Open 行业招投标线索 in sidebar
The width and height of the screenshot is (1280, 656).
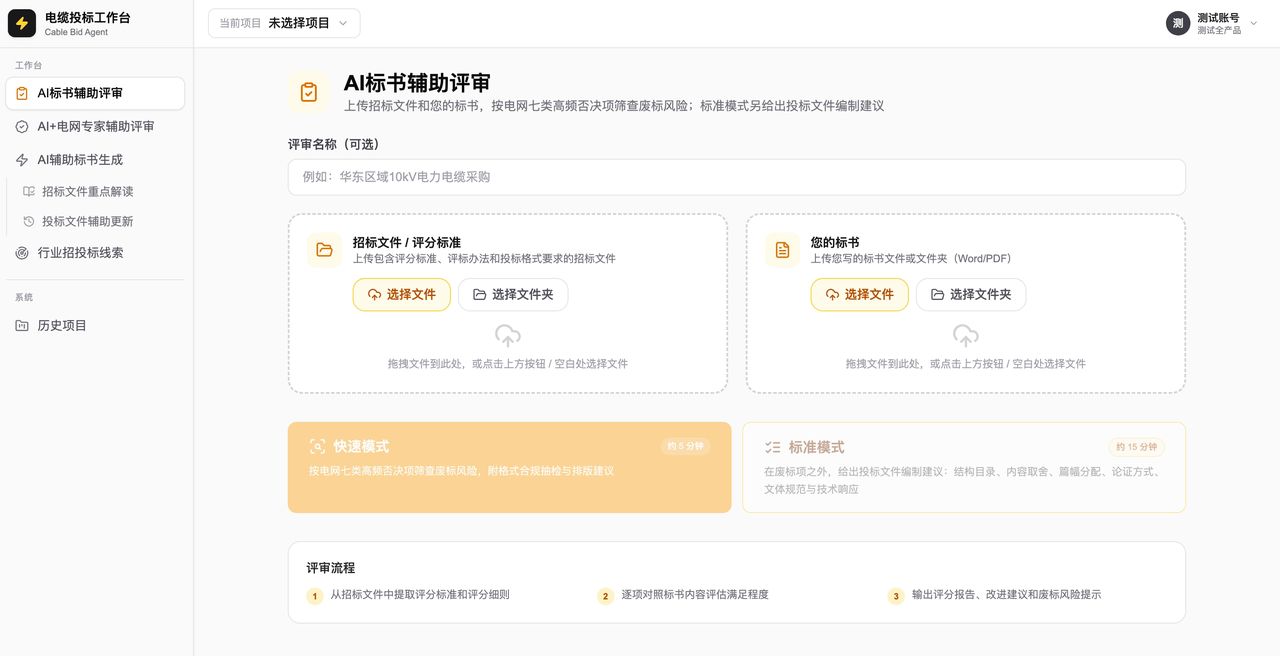pyautogui.click(x=95, y=253)
